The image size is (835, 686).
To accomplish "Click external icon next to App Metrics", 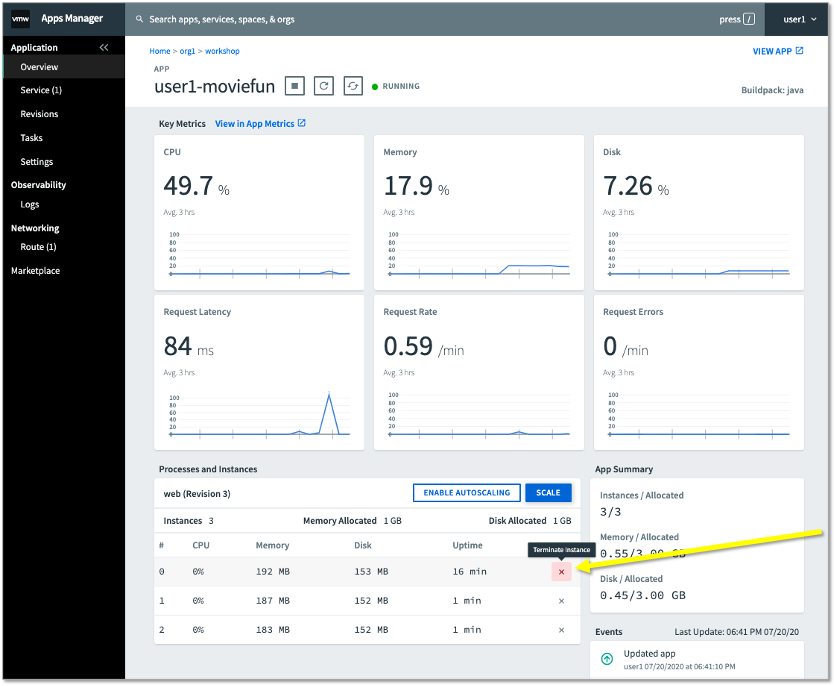I will 301,123.
